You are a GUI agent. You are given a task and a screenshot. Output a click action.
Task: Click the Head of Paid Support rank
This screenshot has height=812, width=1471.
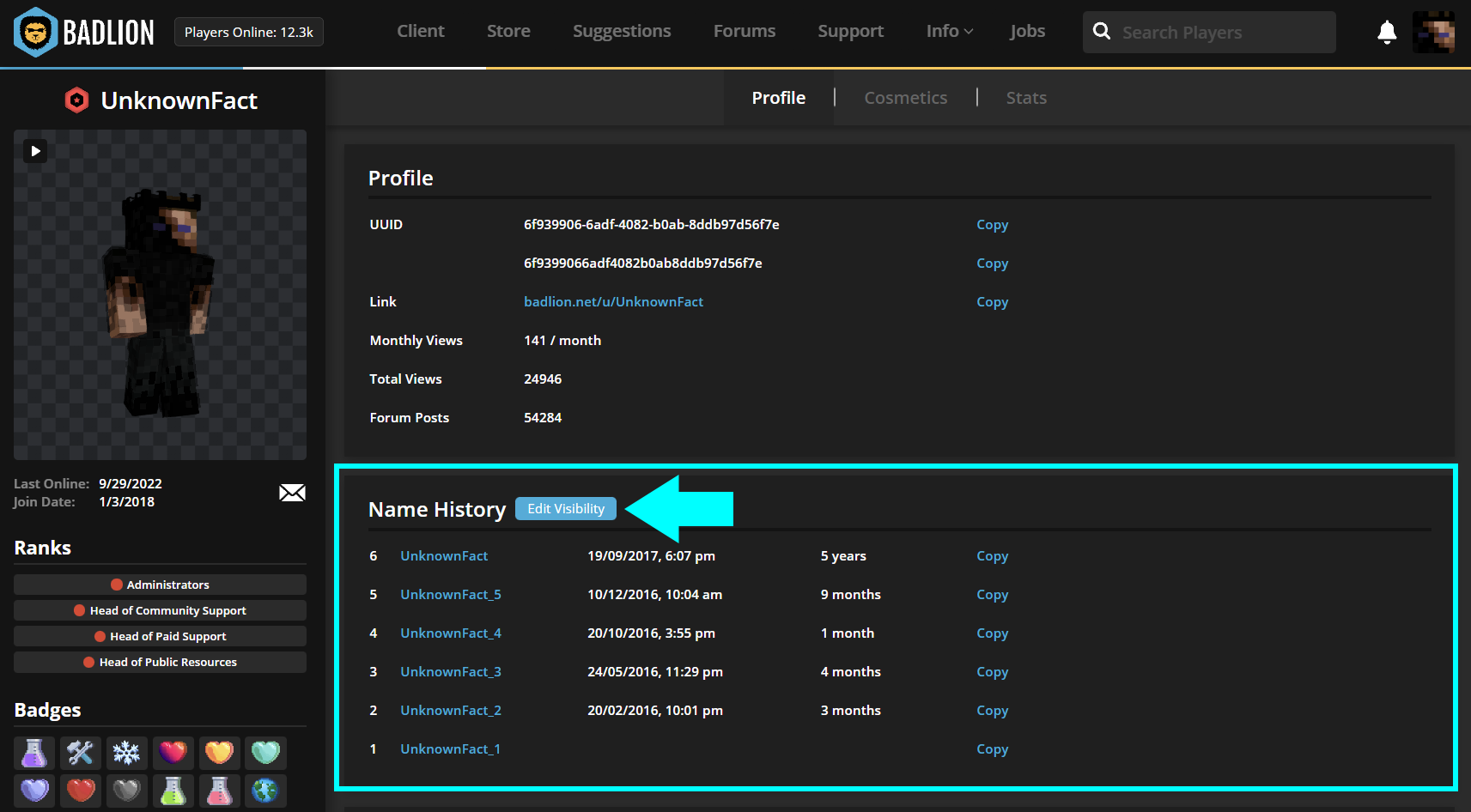click(x=160, y=636)
